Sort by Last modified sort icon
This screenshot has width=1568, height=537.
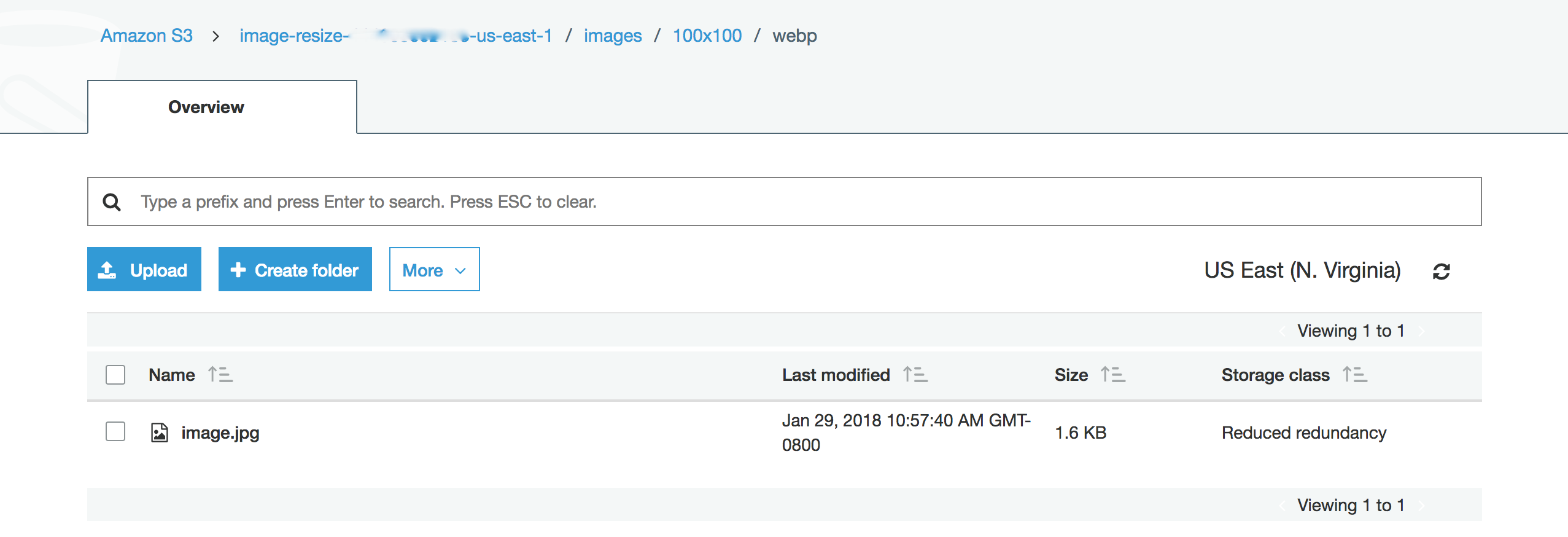coord(915,374)
